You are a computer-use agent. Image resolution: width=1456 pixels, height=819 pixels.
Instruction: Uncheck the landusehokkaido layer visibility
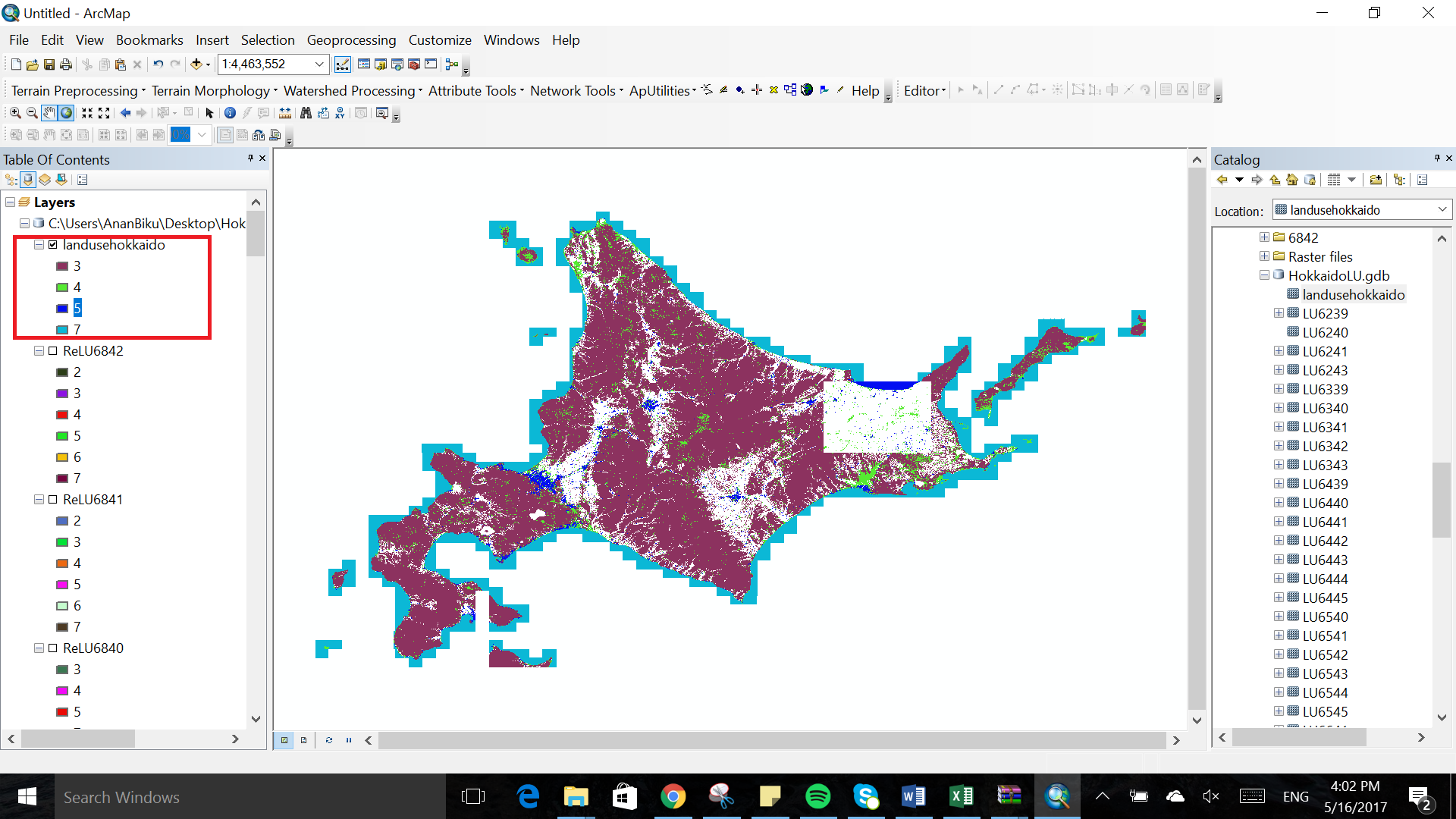pos(53,244)
